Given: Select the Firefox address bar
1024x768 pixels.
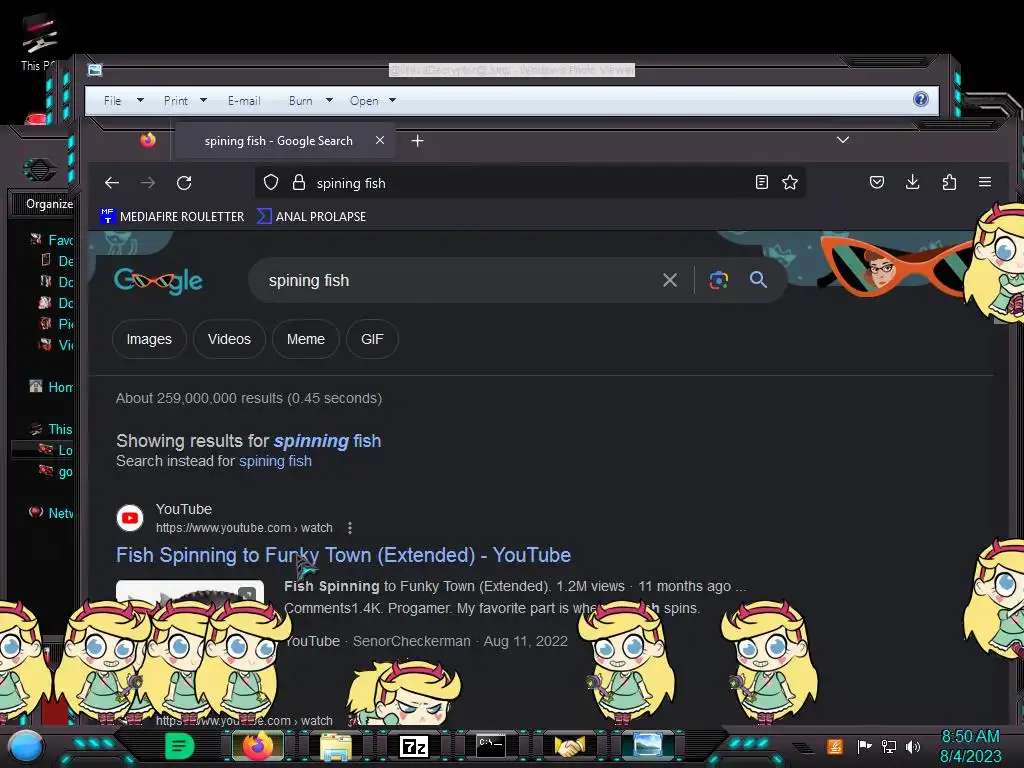Looking at the screenshot, I should coord(529,183).
